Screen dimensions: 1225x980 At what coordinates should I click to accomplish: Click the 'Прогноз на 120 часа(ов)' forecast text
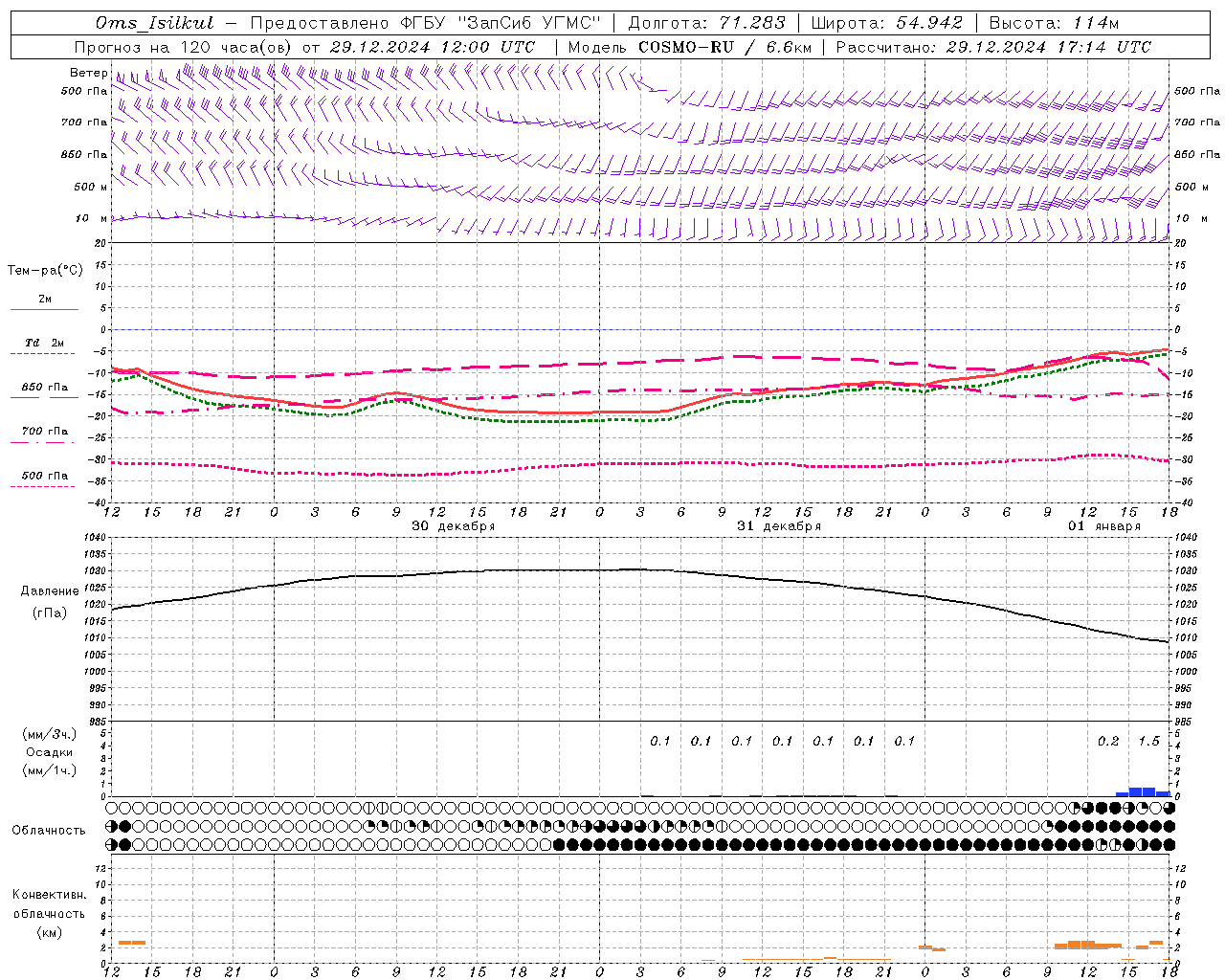[x=184, y=47]
